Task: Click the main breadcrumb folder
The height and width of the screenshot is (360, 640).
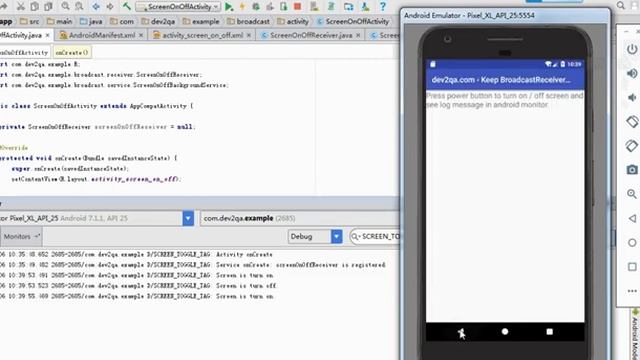Action: pyautogui.click(x=60, y=21)
